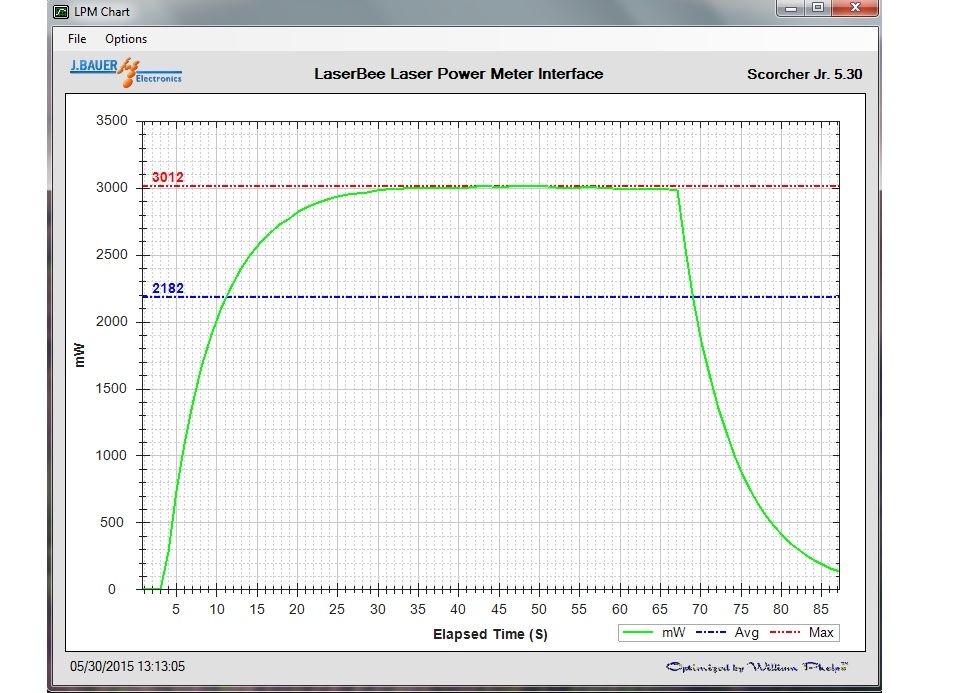The height and width of the screenshot is (693, 967).
Task: Click the 75 seconds x-axis label
Action: click(x=740, y=610)
